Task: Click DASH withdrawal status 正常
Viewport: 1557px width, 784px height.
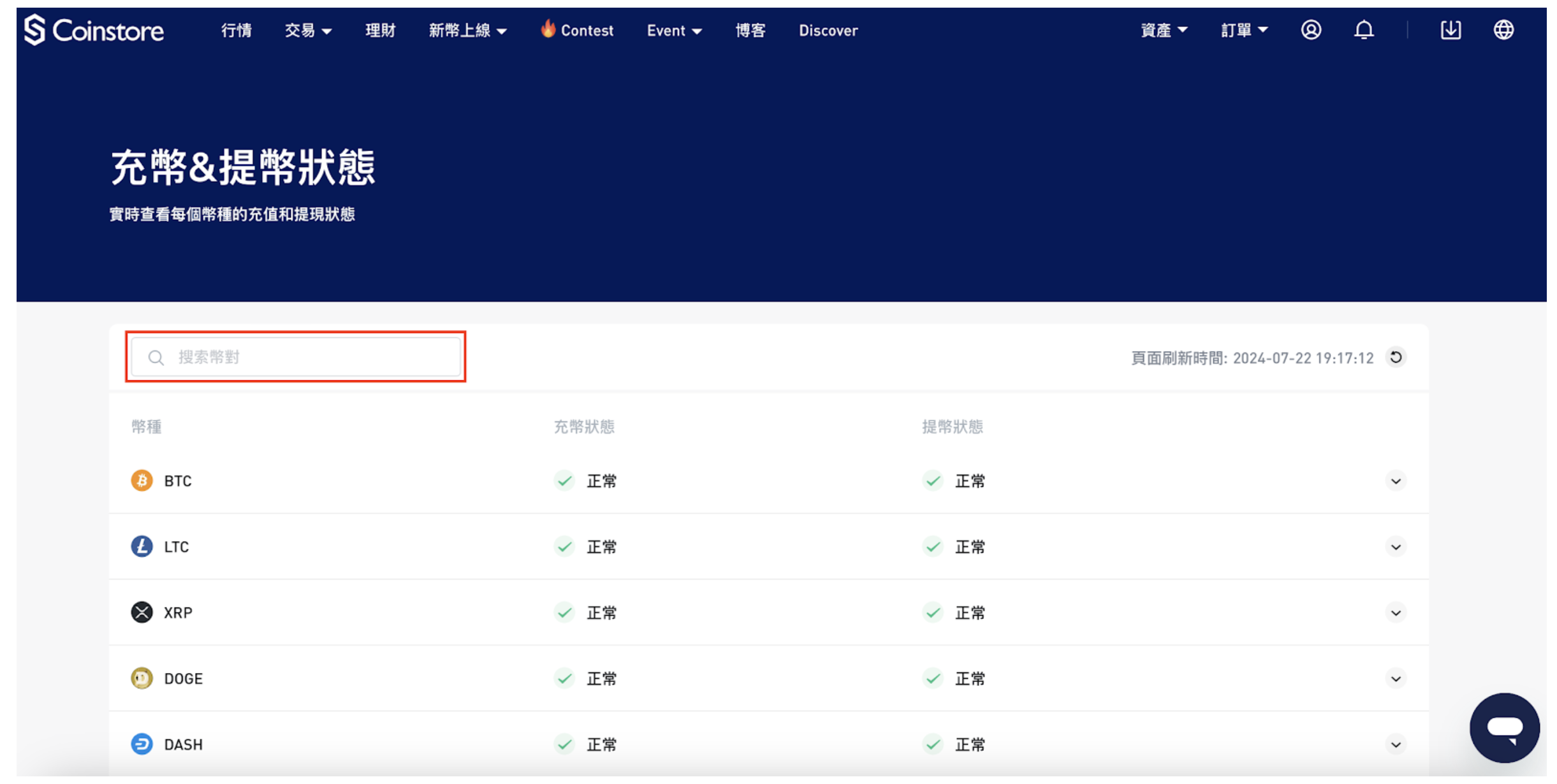Action: coord(970,744)
